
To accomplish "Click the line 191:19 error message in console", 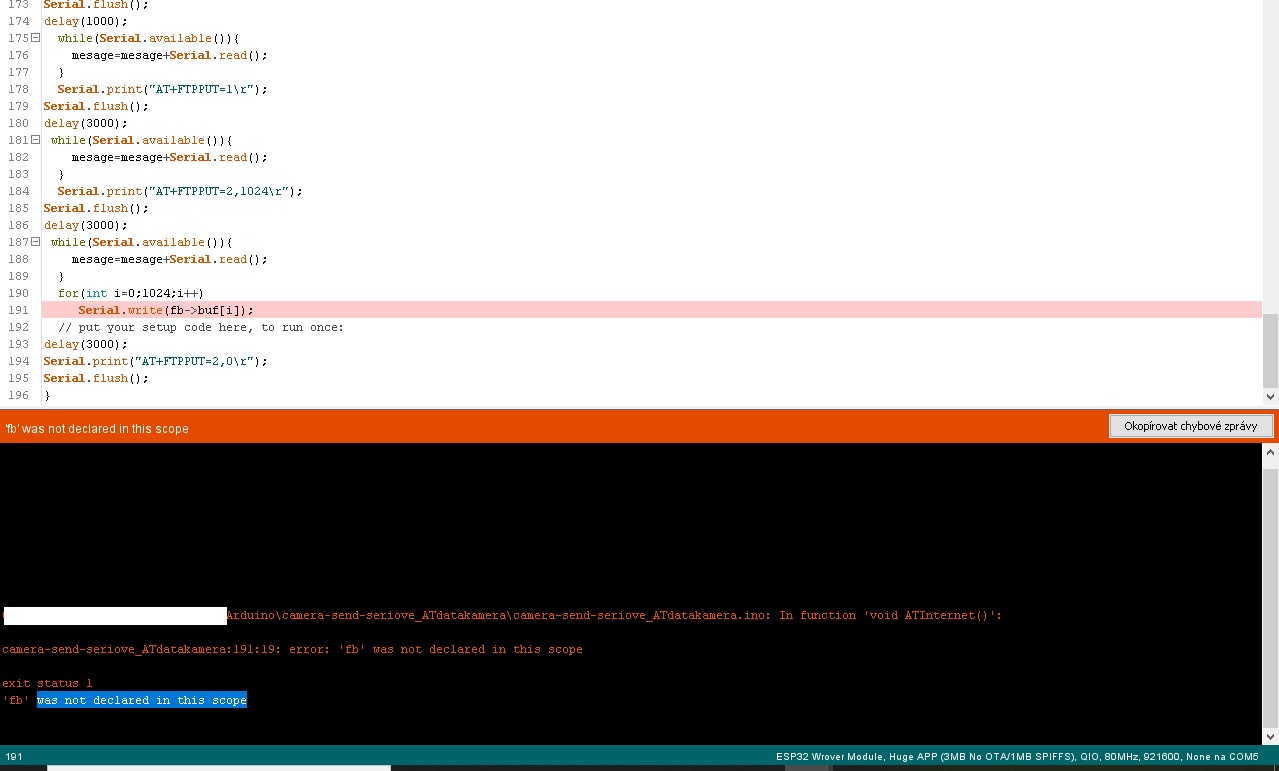I will pyautogui.click(x=292, y=649).
